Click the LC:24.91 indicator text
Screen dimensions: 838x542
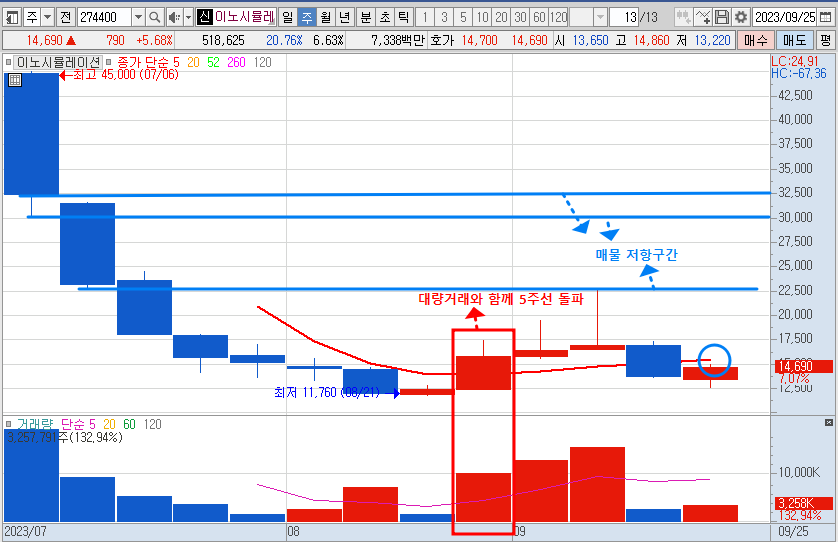[x=795, y=61]
